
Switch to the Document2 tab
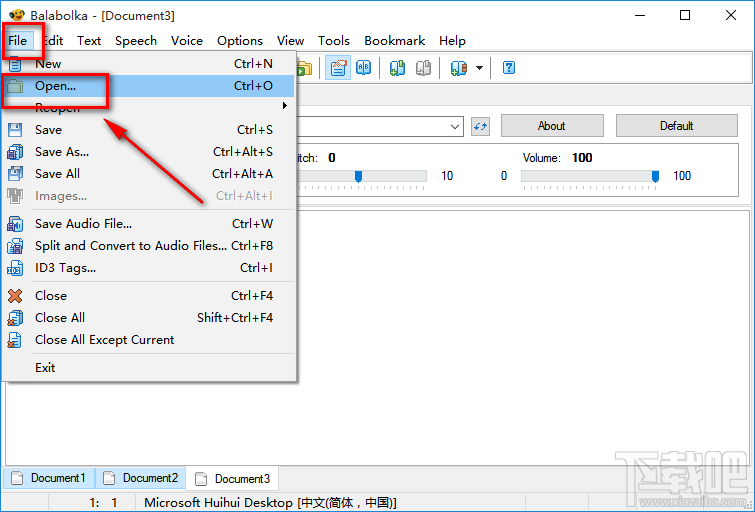(141, 478)
